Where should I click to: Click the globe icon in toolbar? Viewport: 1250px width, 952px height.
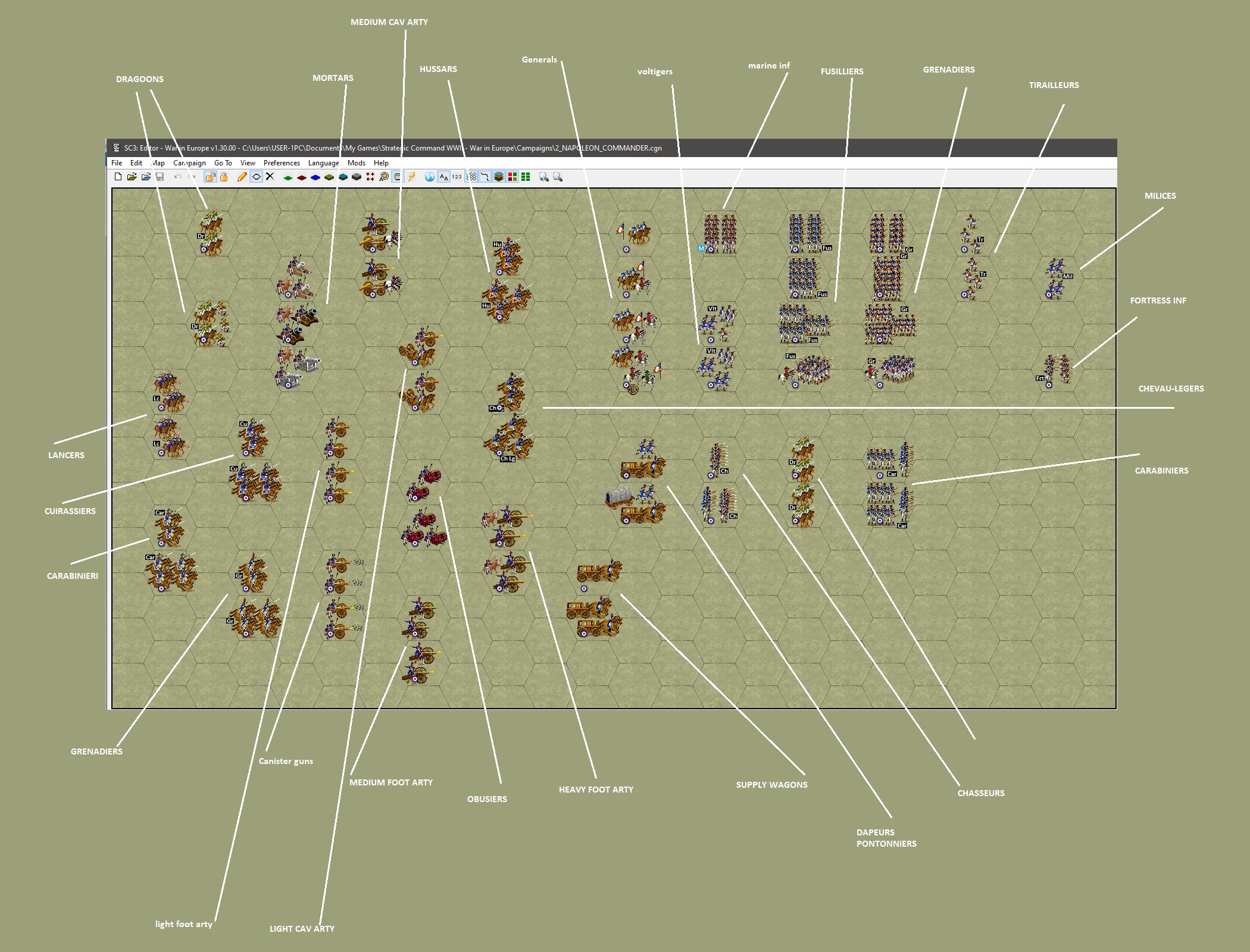point(429,177)
